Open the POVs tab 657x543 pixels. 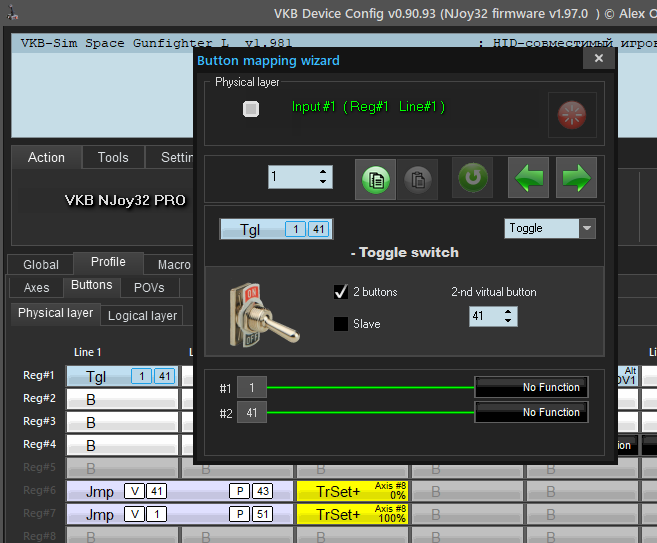click(x=149, y=287)
